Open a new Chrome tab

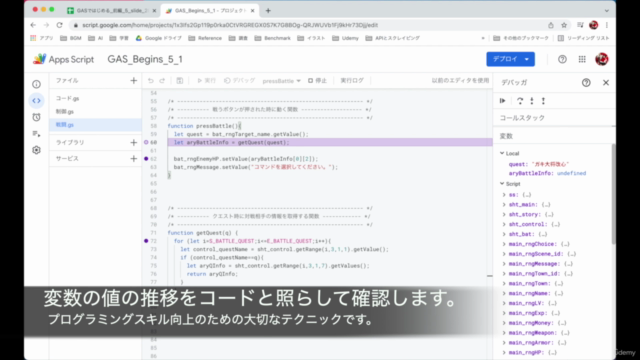(x=268, y=11)
